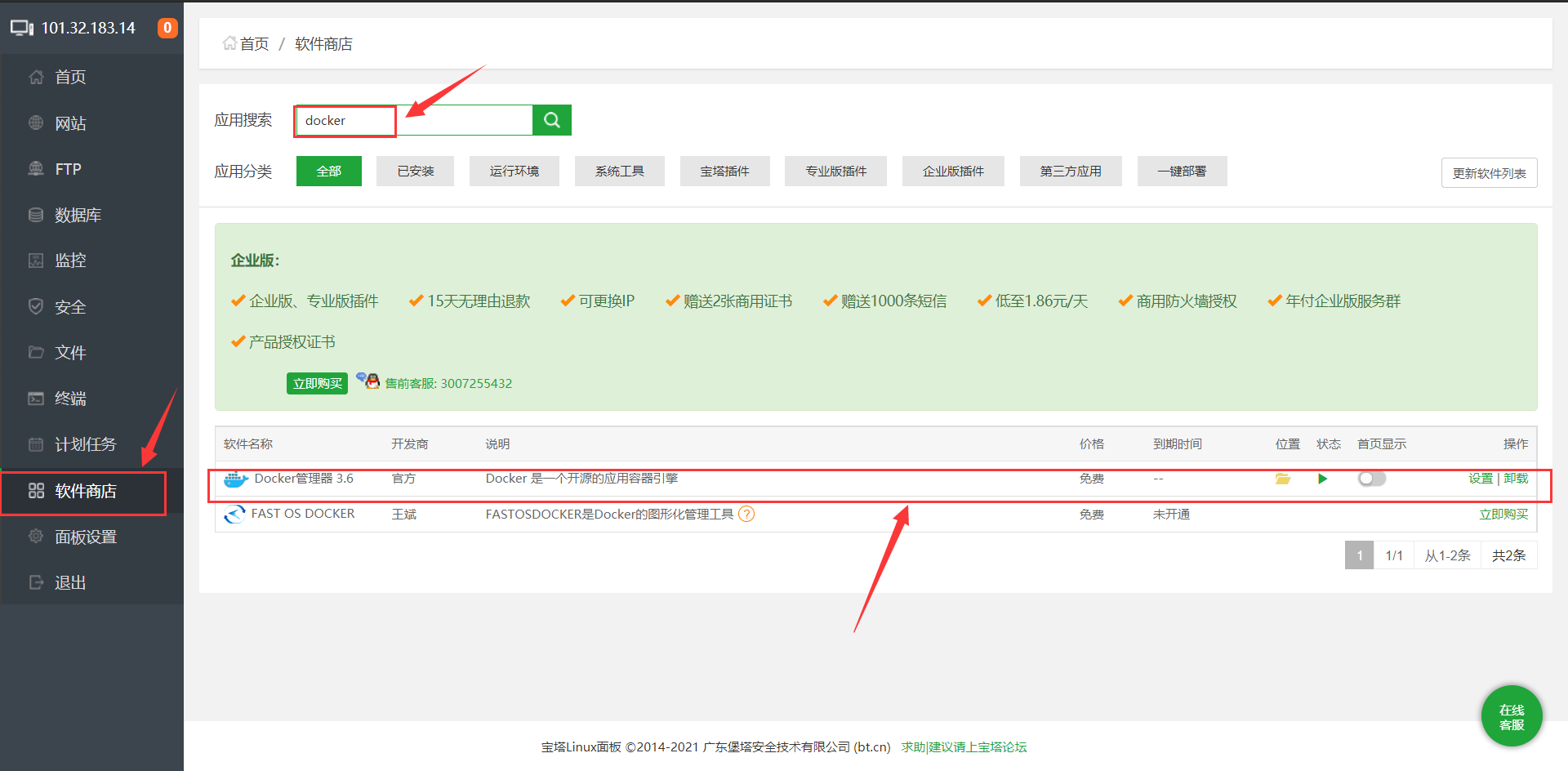Open FTP in the sidebar
The height and width of the screenshot is (771, 1568).
coord(91,169)
